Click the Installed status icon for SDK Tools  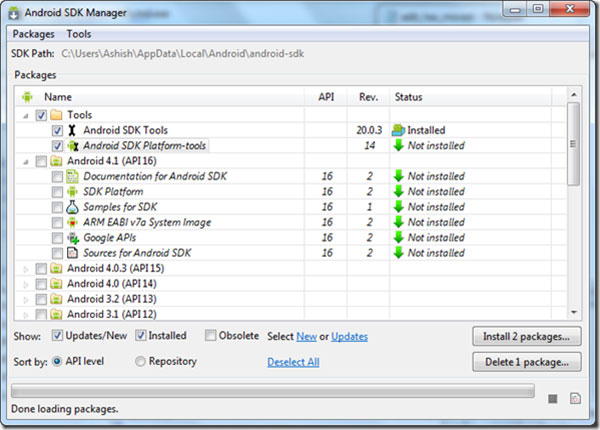click(x=398, y=130)
